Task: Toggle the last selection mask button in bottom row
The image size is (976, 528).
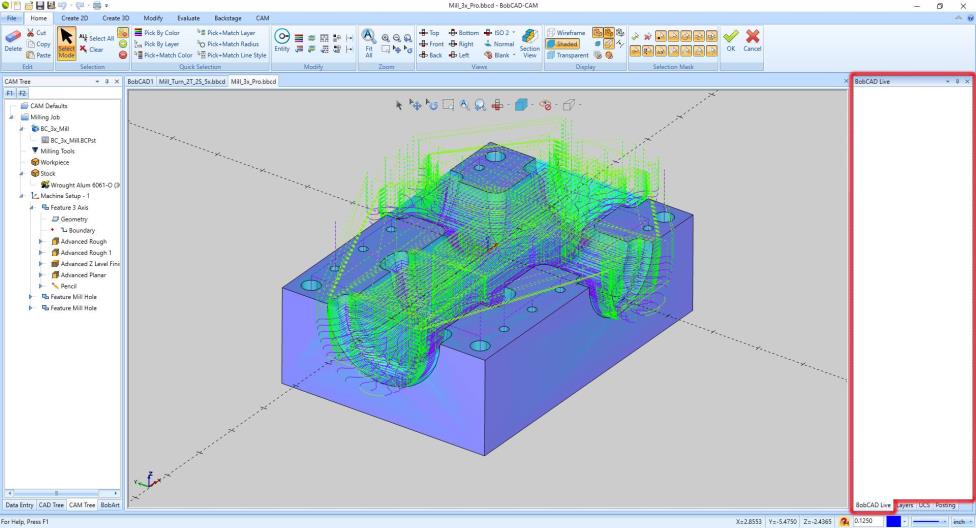Action: 711,51
